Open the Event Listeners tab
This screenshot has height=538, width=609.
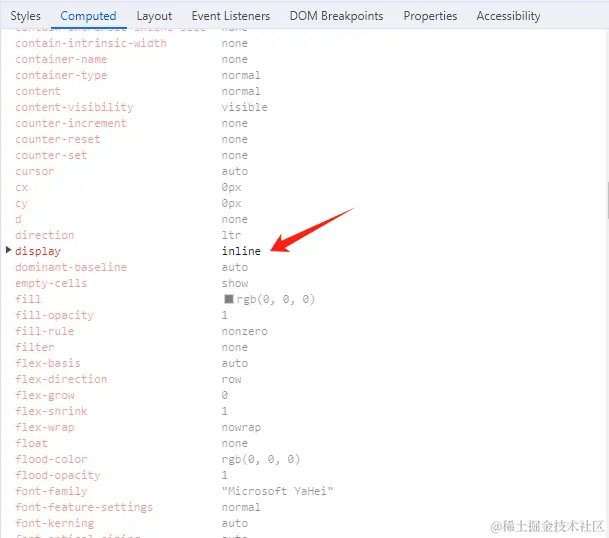(x=231, y=16)
